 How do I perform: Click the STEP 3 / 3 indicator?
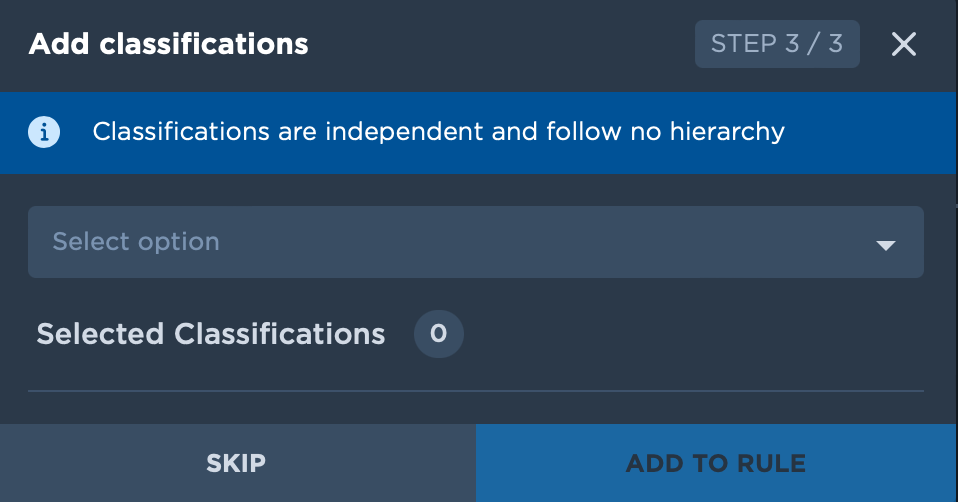pyautogui.click(x=777, y=44)
